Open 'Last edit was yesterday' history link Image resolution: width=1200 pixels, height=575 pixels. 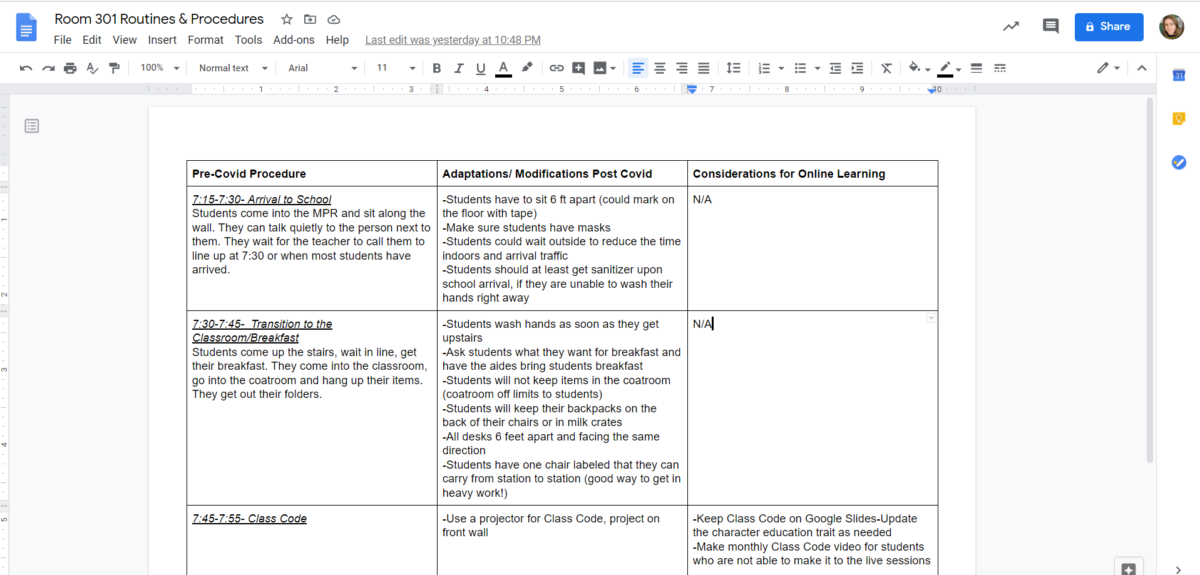tap(453, 40)
